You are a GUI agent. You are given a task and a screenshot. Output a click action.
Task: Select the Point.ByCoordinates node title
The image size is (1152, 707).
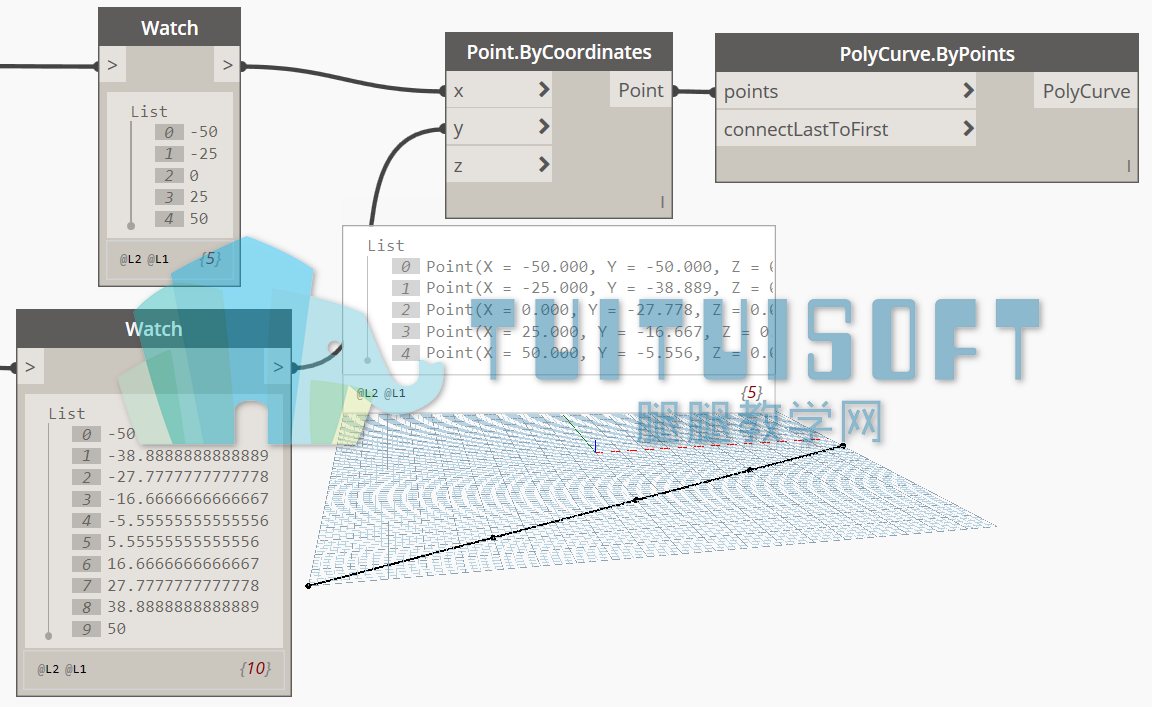point(559,52)
